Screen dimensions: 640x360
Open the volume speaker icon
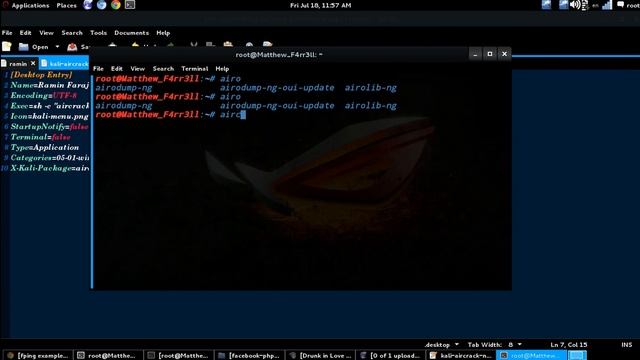pyautogui.click(x=575, y=5)
